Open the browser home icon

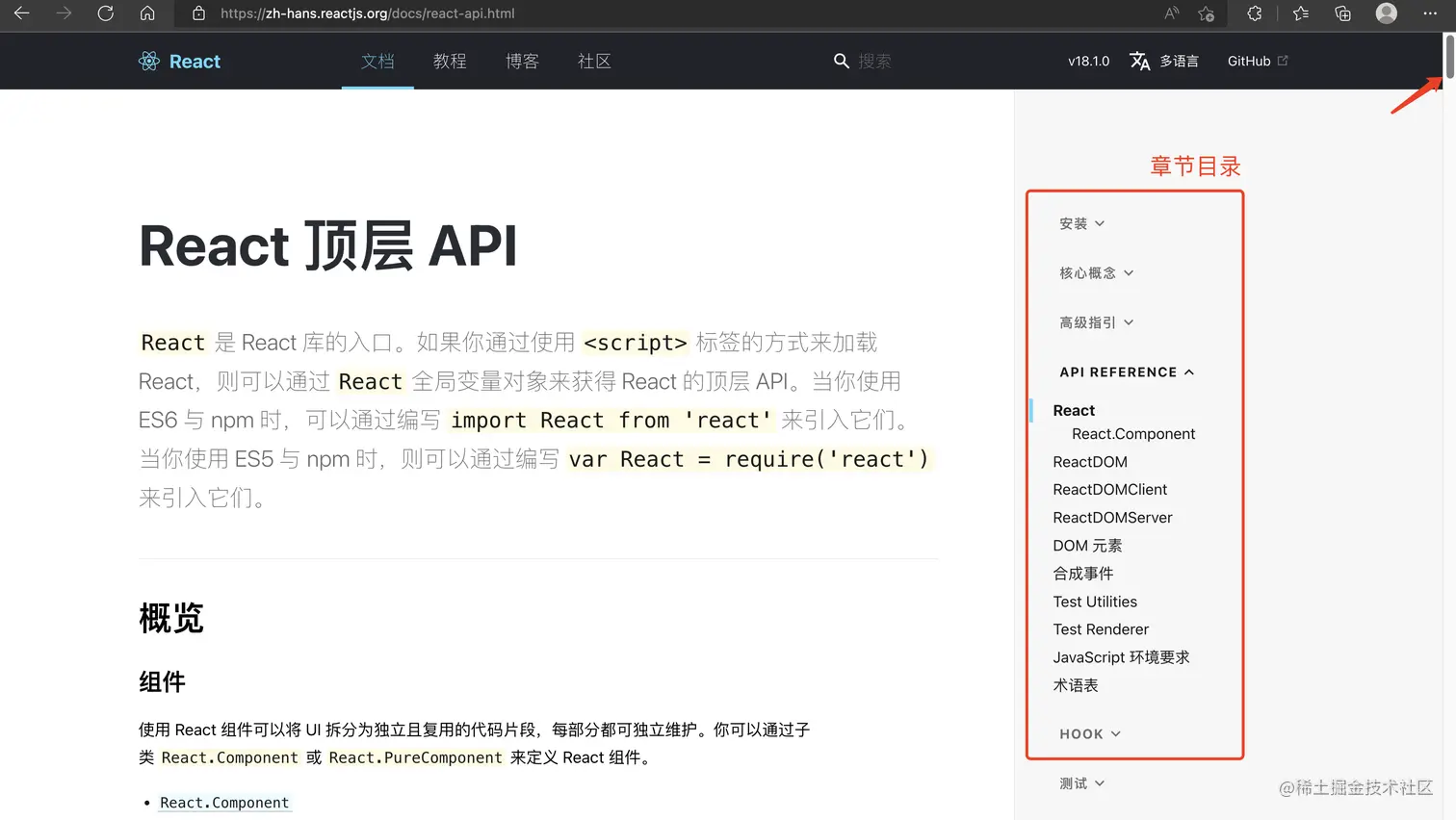point(147,13)
